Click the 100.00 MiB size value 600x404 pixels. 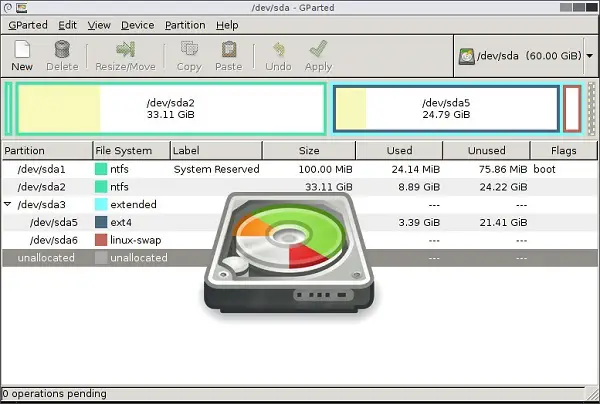[x=325, y=169]
